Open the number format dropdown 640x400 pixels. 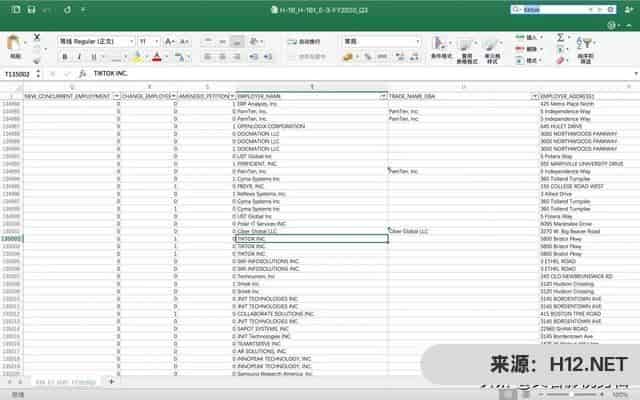point(418,41)
